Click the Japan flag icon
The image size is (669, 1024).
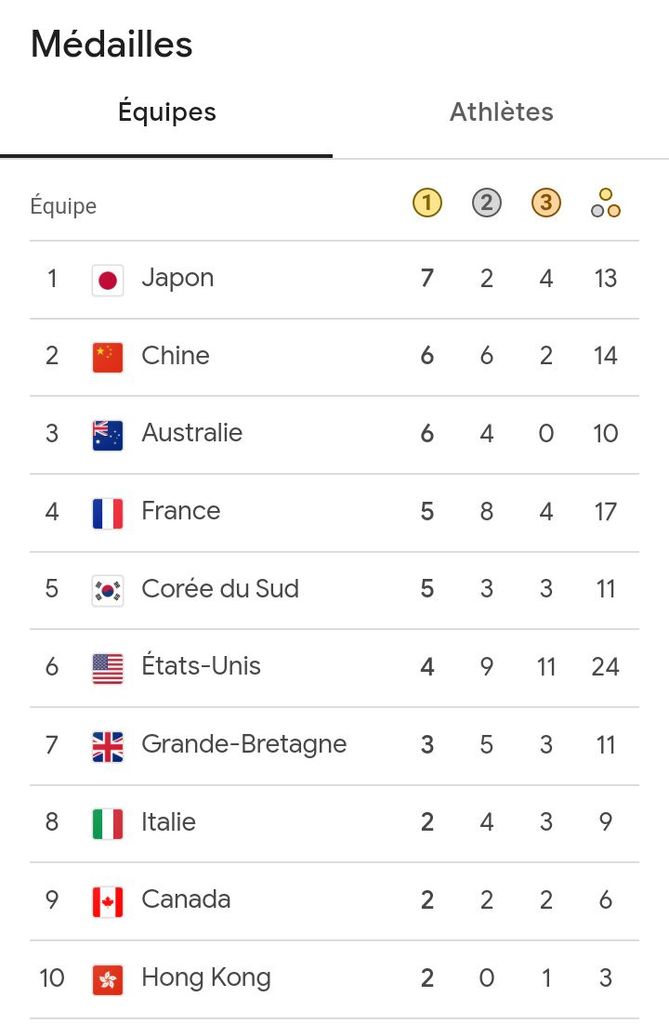[108, 279]
